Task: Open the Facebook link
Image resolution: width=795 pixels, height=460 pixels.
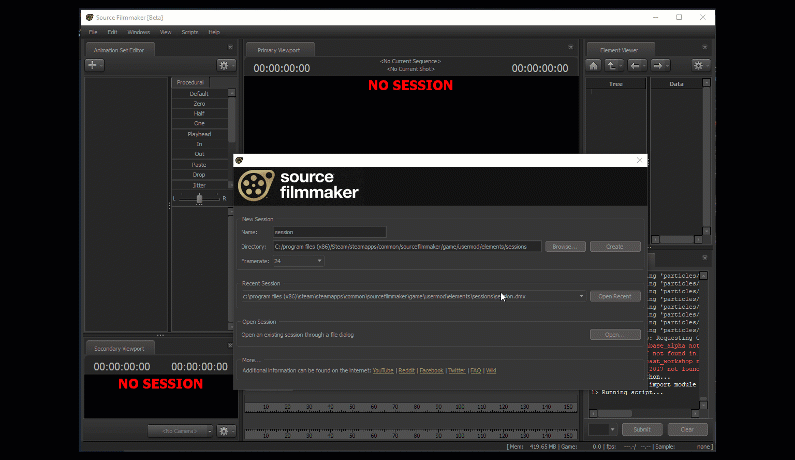Action: click(x=431, y=371)
